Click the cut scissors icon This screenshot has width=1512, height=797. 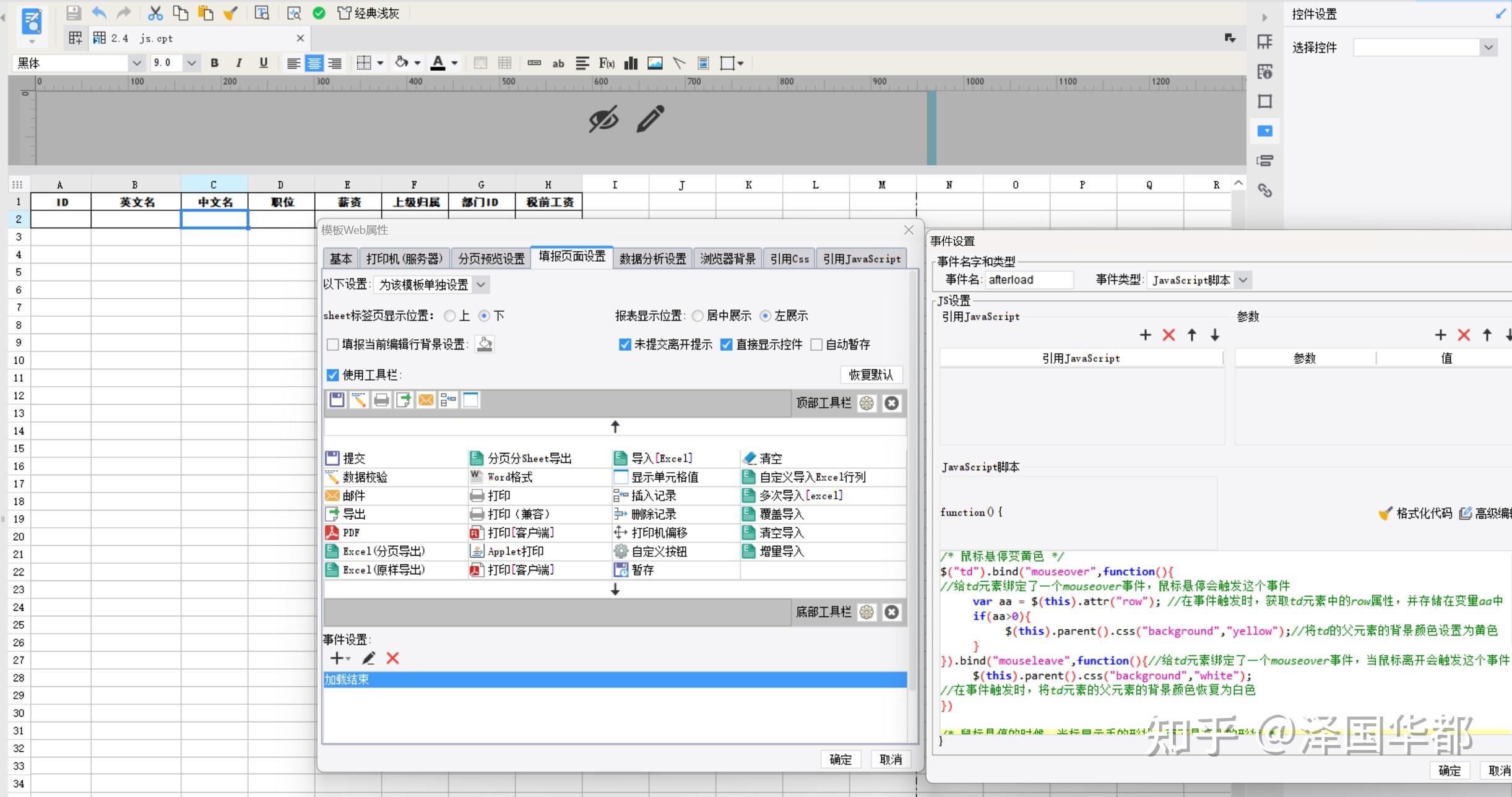[155, 13]
